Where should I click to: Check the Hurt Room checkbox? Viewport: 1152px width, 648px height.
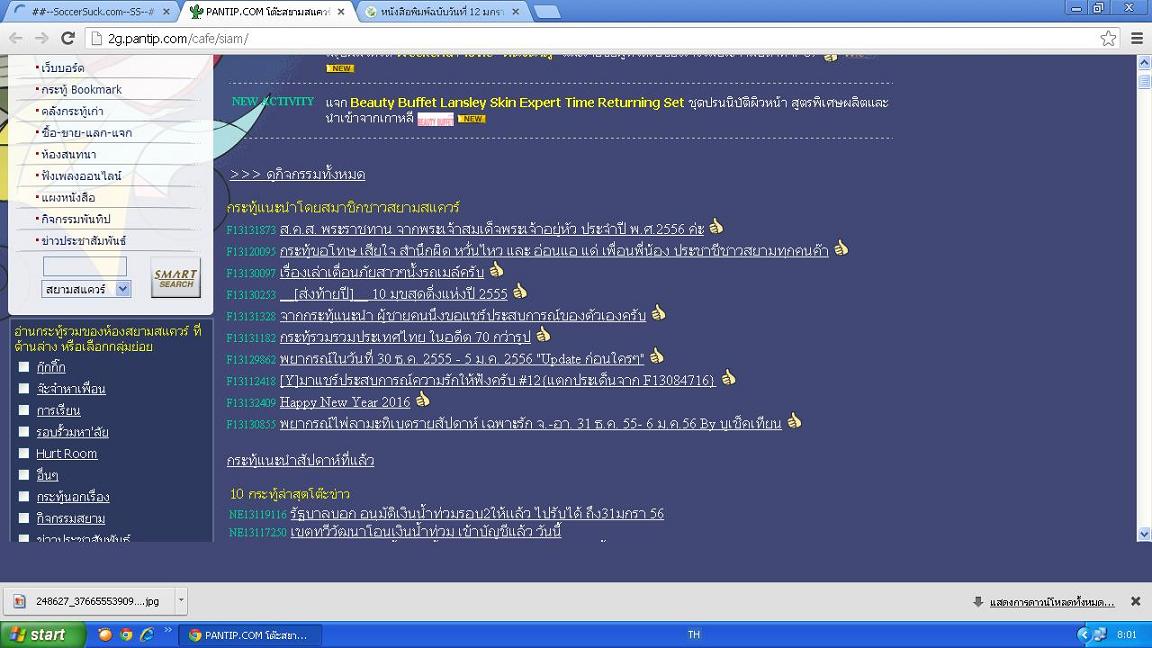click(24, 453)
